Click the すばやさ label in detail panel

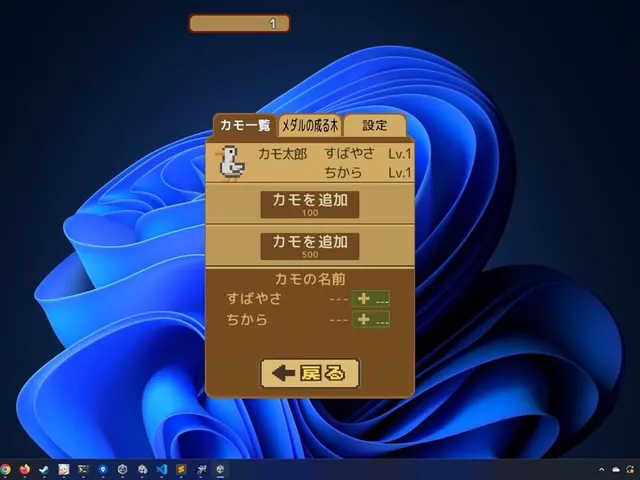coord(254,299)
